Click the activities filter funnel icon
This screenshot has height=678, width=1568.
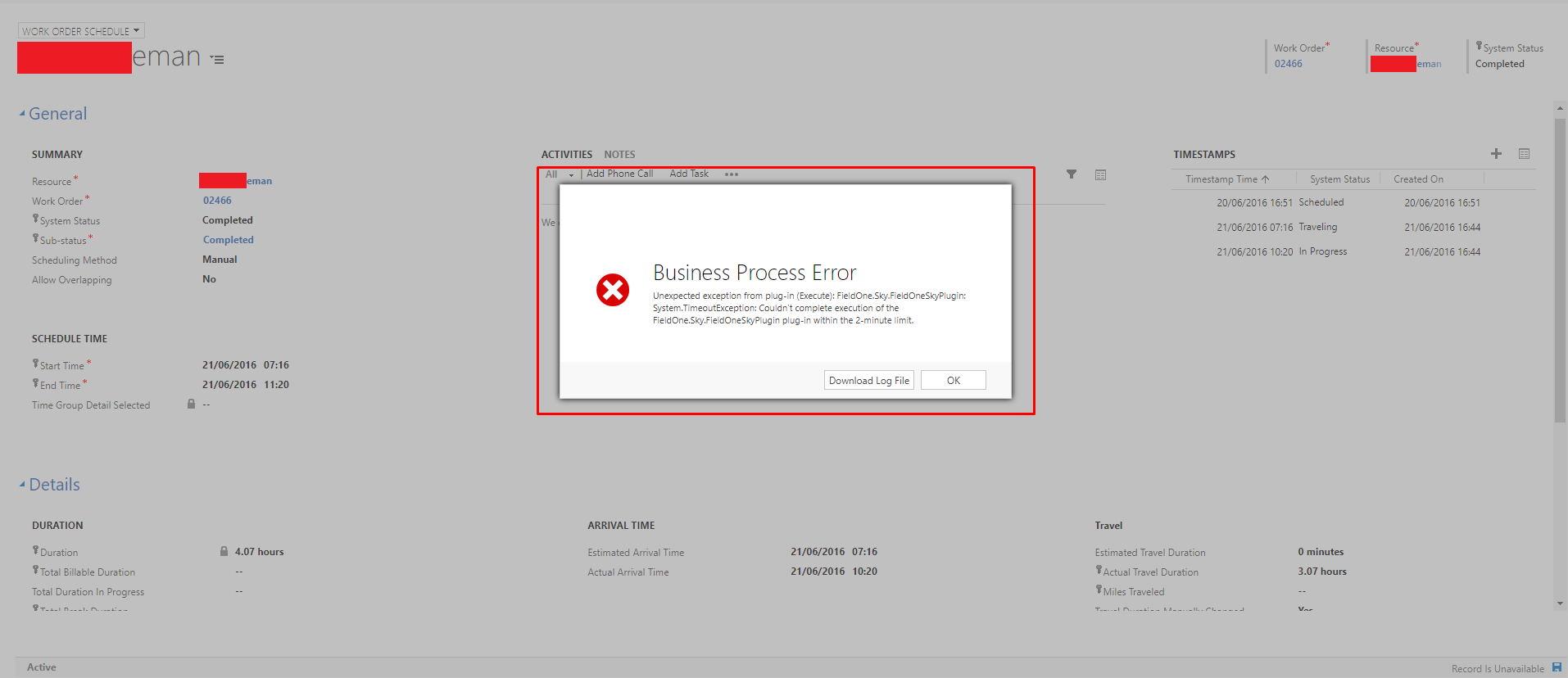[1072, 174]
